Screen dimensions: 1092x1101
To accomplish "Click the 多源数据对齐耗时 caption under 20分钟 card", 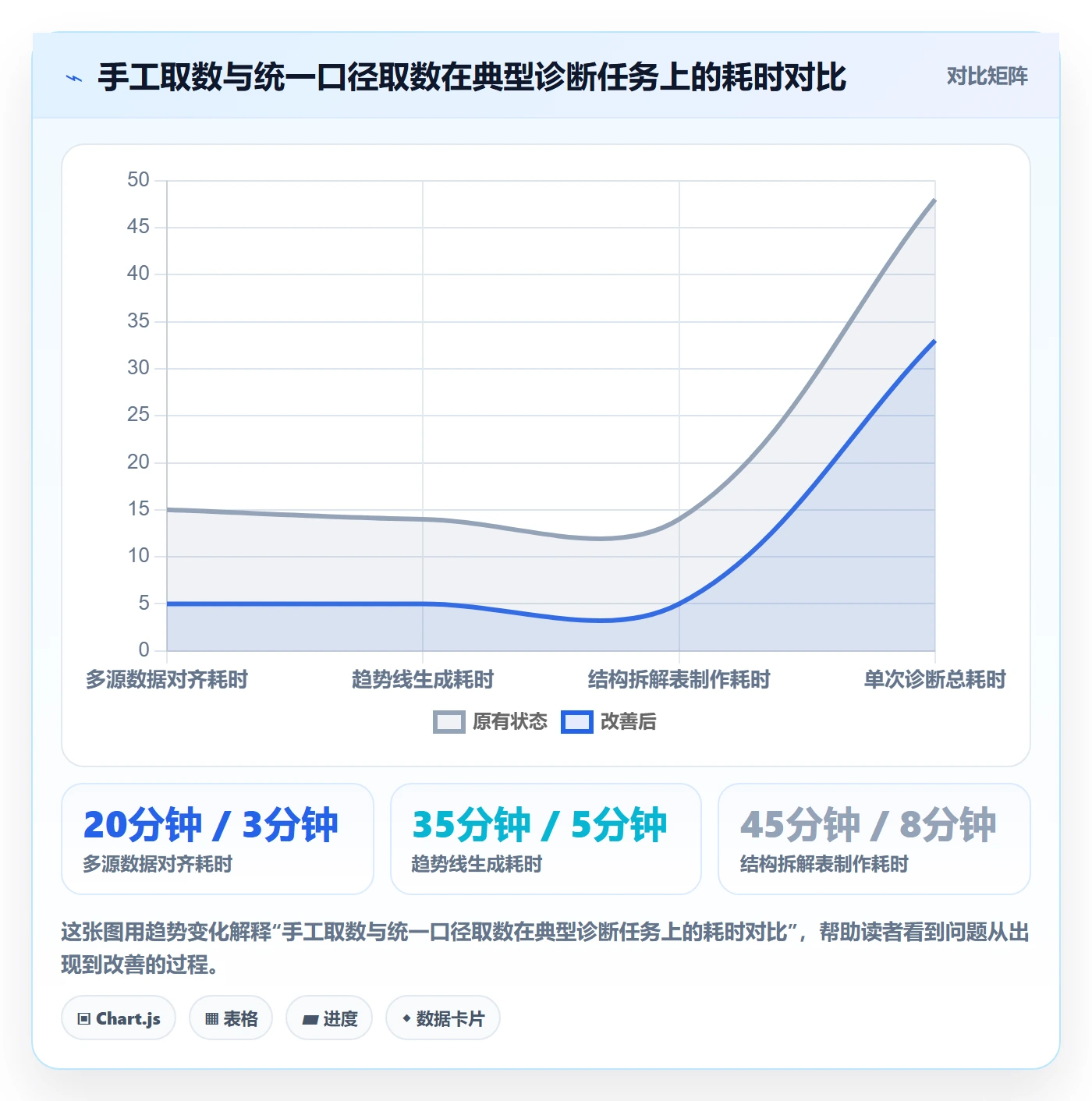I will (x=158, y=864).
